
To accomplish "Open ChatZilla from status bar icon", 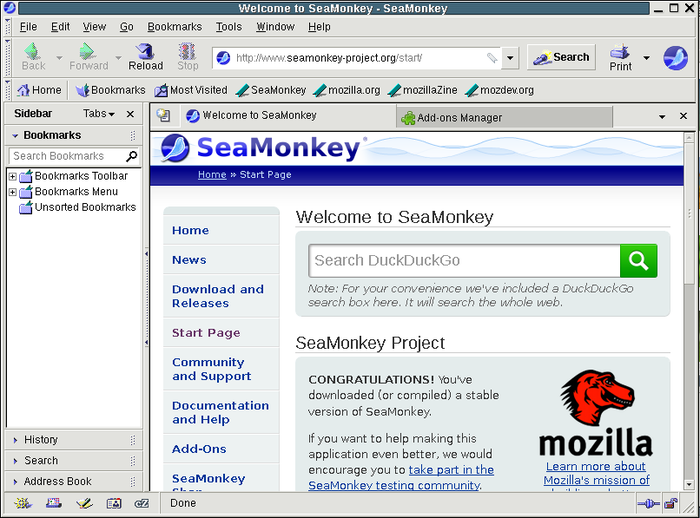I will pyautogui.click(x=142, y=504).
